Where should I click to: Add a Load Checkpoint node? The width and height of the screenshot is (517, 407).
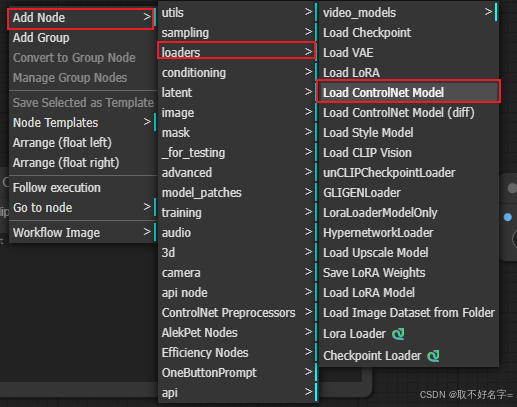[x=409, y=33]
